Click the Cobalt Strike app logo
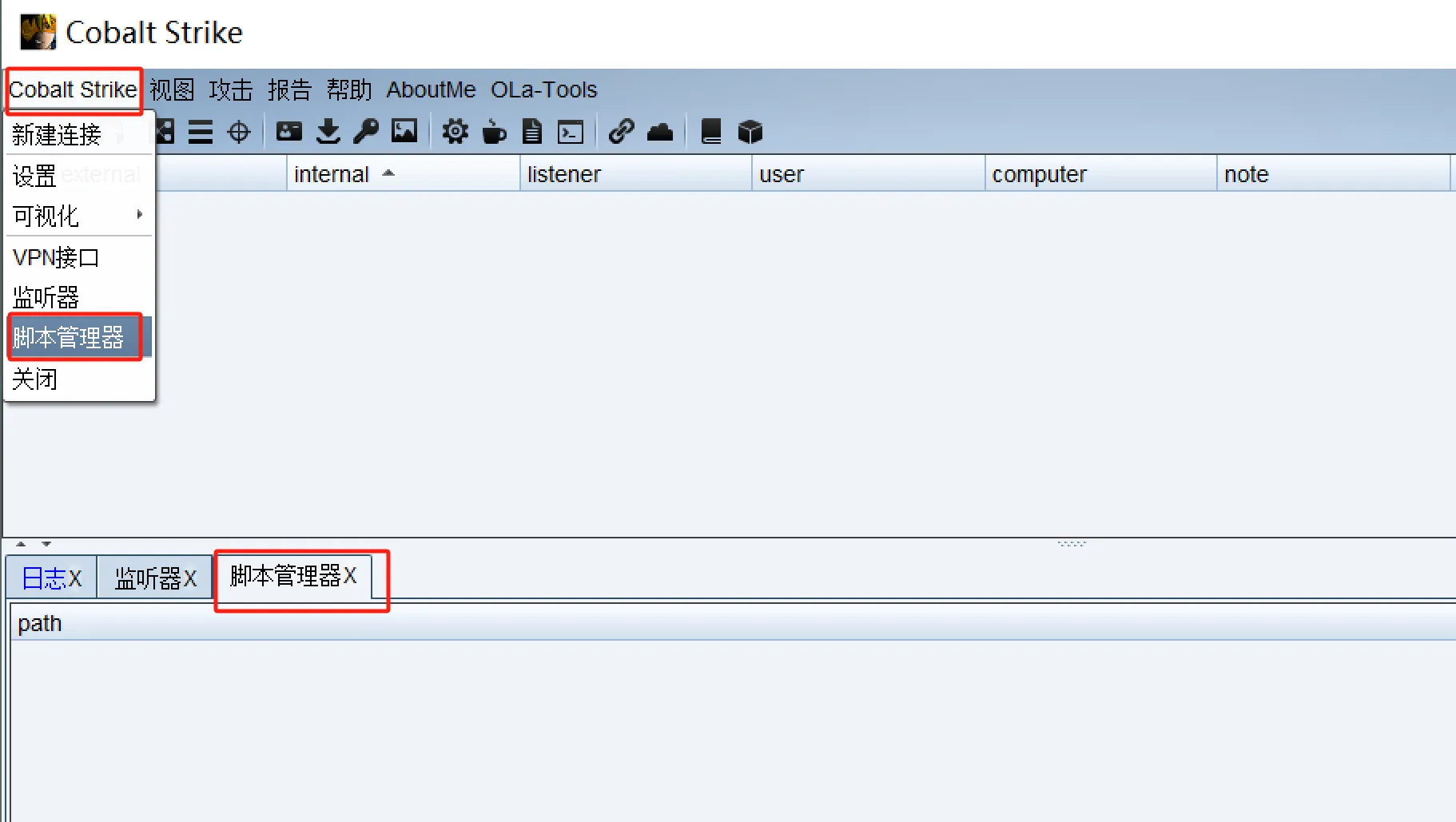The height and width of the screenshot is (822, 1456). 38,32
